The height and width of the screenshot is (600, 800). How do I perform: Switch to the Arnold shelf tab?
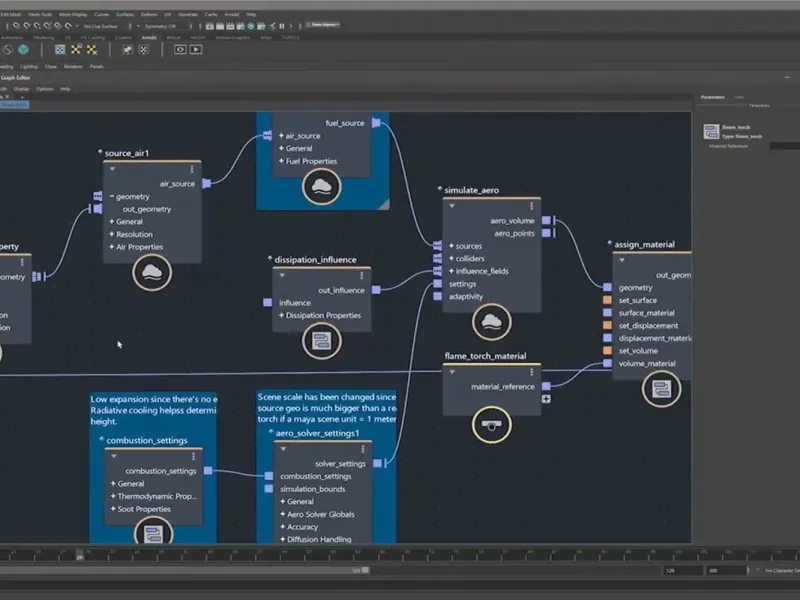tap(149, 38)
